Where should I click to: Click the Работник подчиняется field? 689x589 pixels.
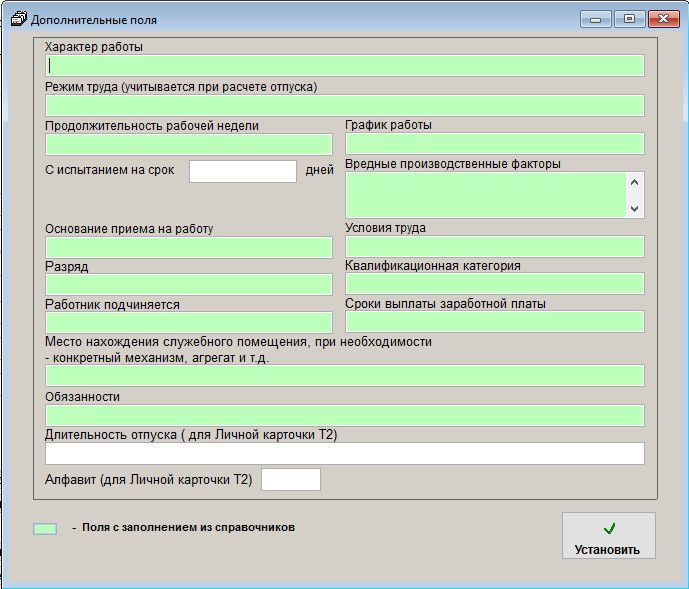click(189, 323)
